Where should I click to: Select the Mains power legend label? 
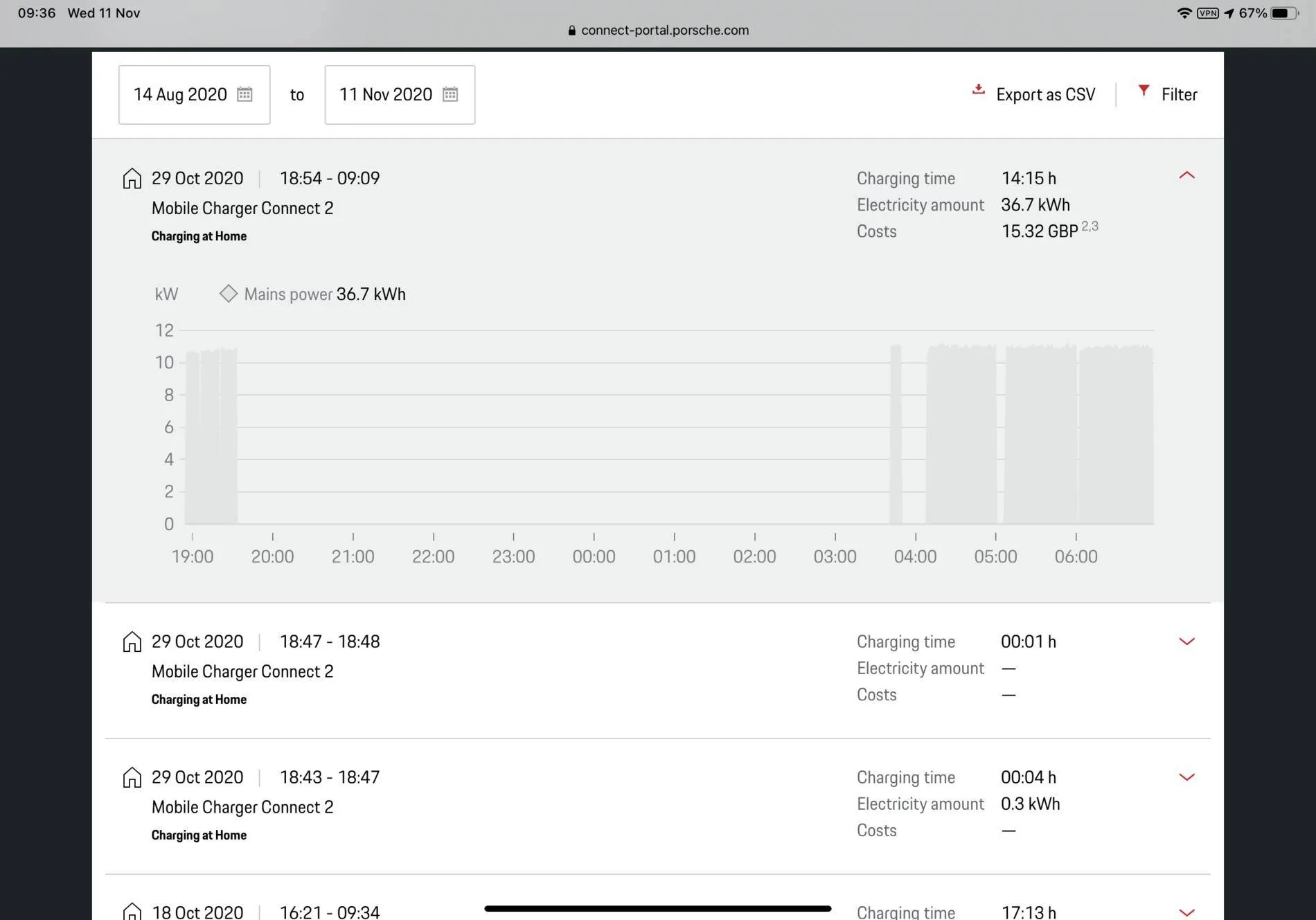pyautogui.click(x=288, y=294)
